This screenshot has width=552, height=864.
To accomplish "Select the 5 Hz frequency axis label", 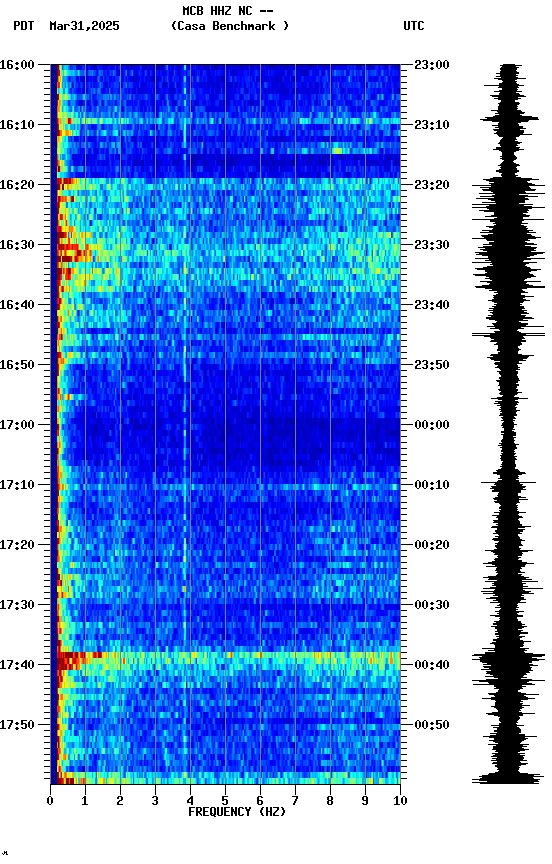I will click(x=225, y=801).
